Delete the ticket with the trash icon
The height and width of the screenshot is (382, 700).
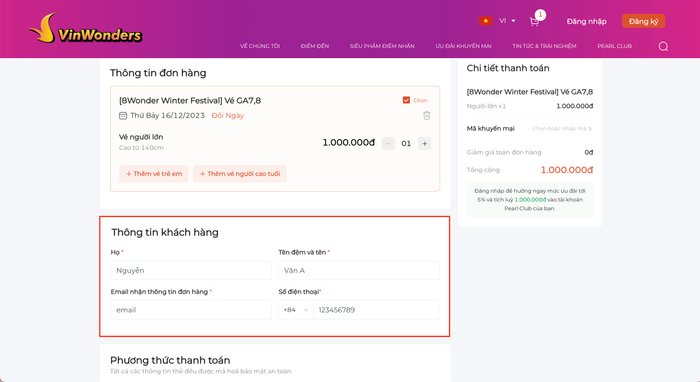click(x=427, y=116)
